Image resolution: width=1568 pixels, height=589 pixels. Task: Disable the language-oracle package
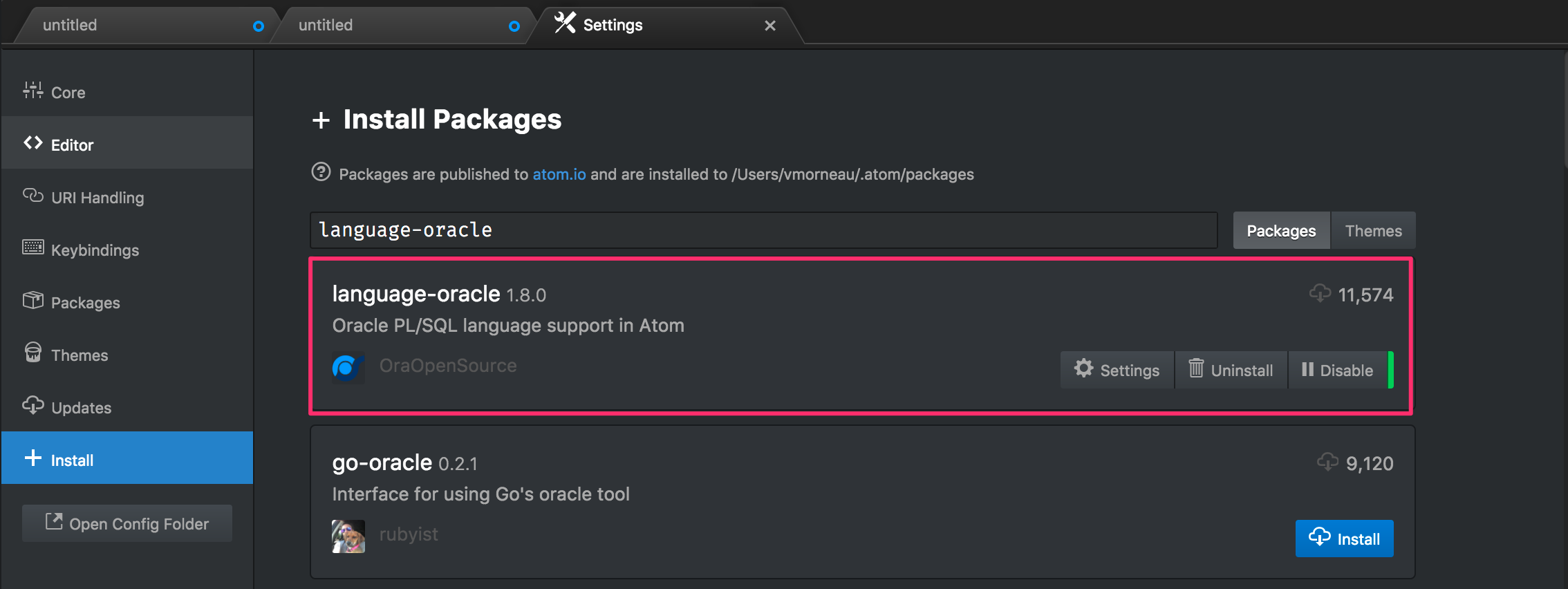click(x=1338, y=370)
